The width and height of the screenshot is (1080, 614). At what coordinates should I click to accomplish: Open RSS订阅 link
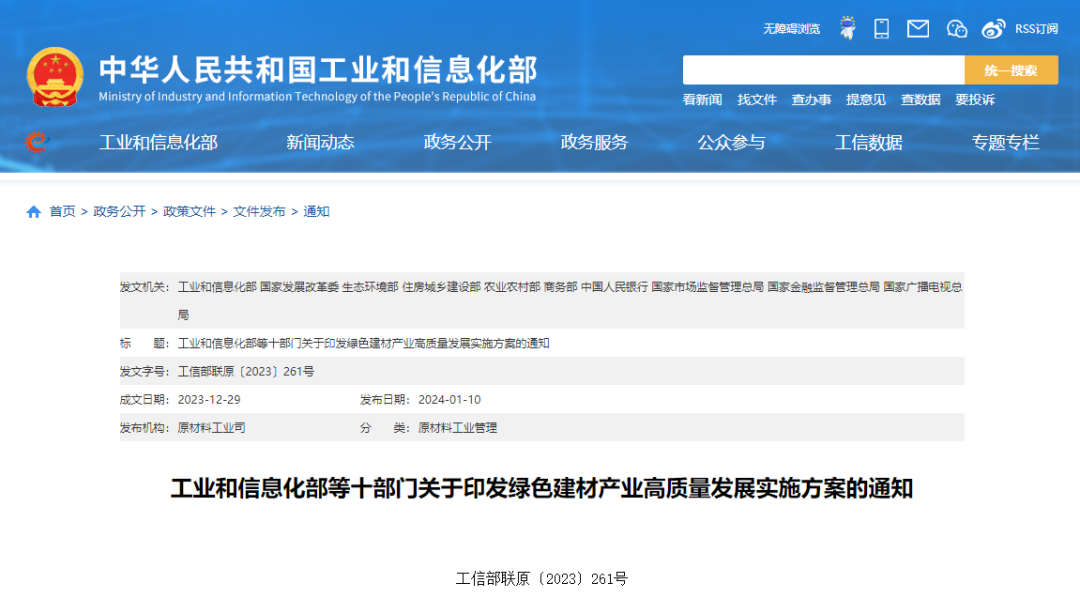1037,29
